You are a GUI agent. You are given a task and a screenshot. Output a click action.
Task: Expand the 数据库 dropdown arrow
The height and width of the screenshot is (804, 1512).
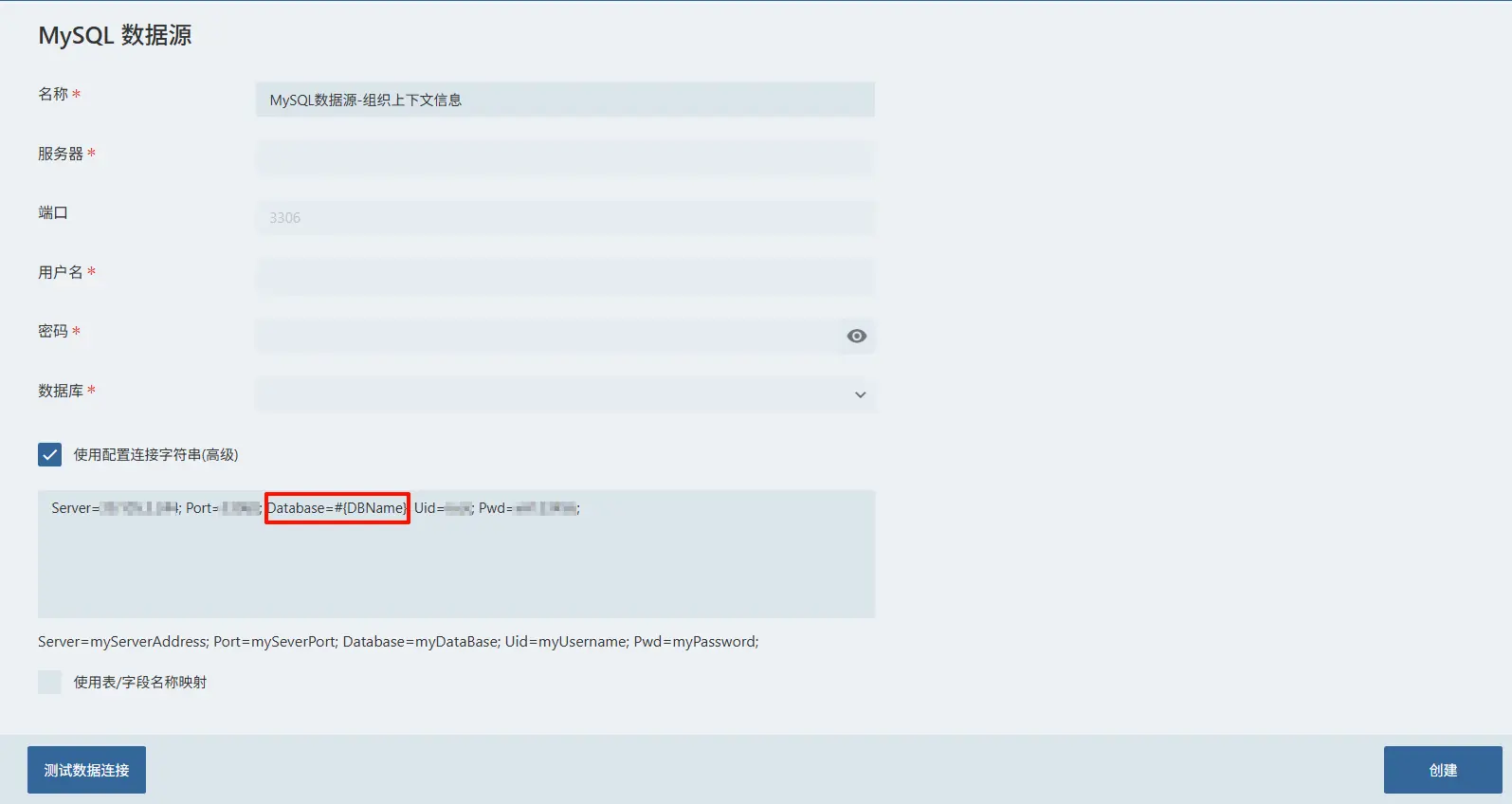860,395
